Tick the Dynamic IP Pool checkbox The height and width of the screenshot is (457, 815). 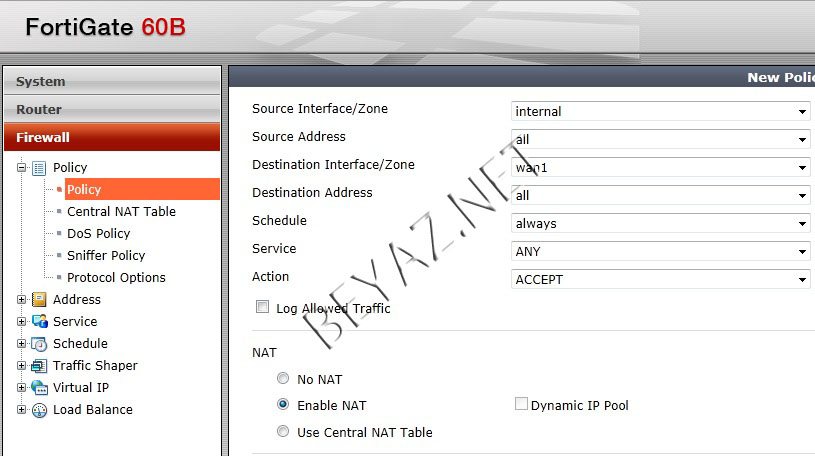[521, 404]
